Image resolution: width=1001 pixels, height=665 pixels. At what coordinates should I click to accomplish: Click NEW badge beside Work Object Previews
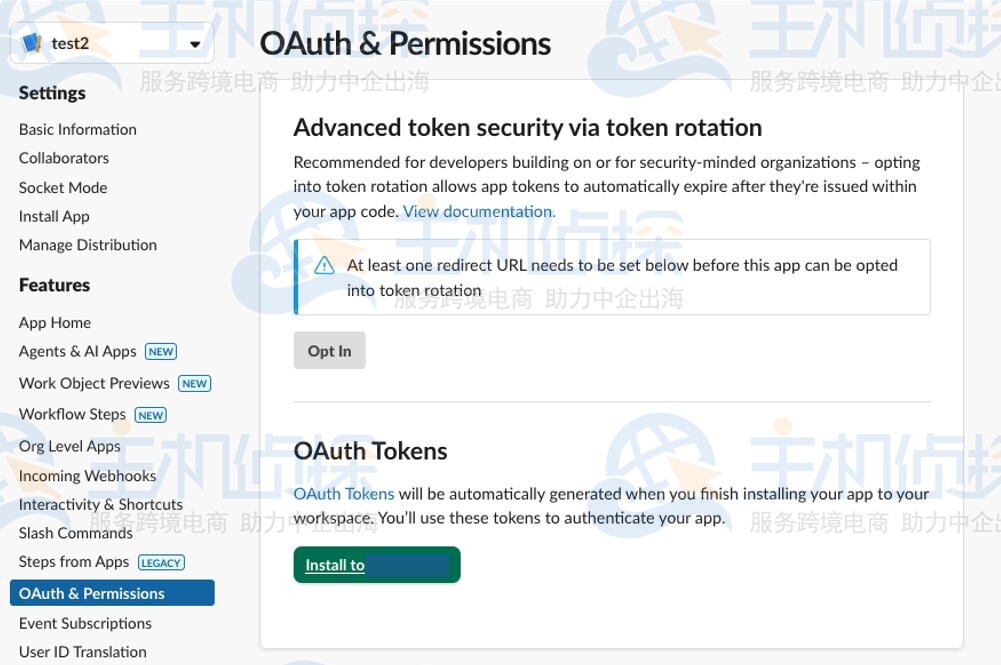click(x=194, y=383)
